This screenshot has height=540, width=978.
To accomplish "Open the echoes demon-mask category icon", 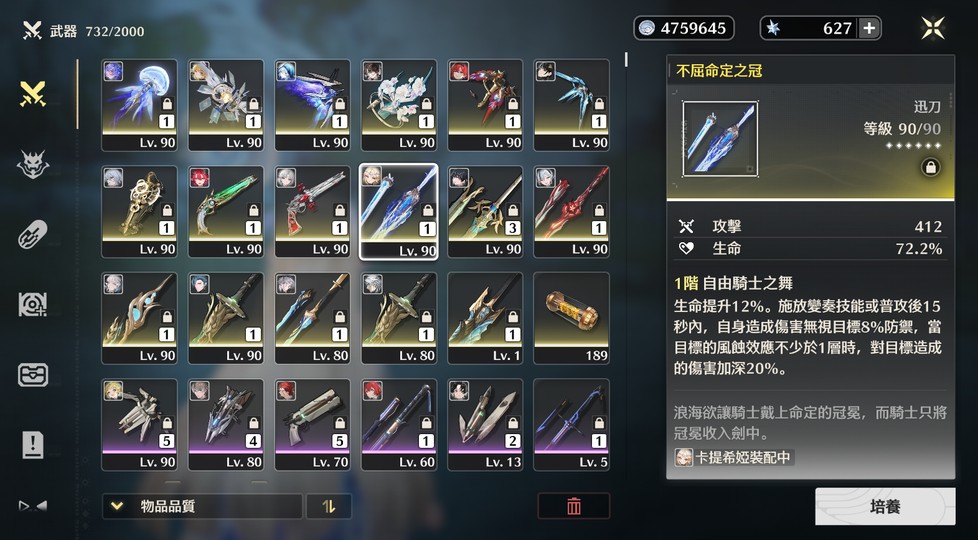I will tap(33, 165).
